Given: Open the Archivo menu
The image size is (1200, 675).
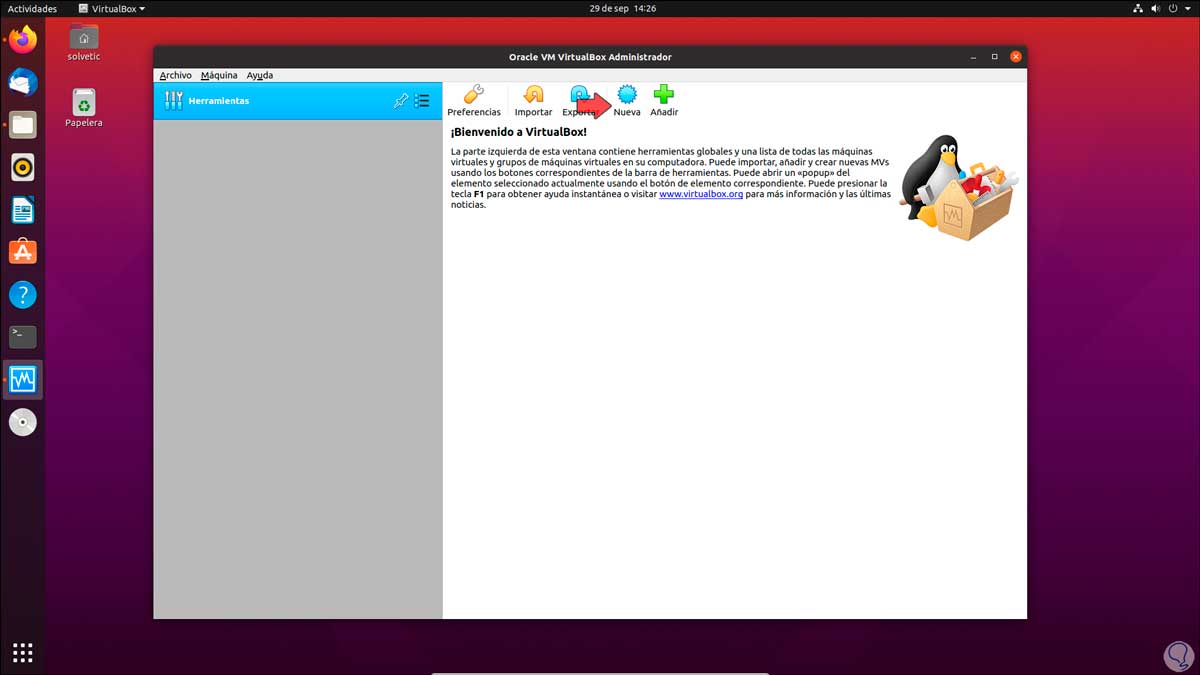Looking at the screenshot, I should point(175,75).
